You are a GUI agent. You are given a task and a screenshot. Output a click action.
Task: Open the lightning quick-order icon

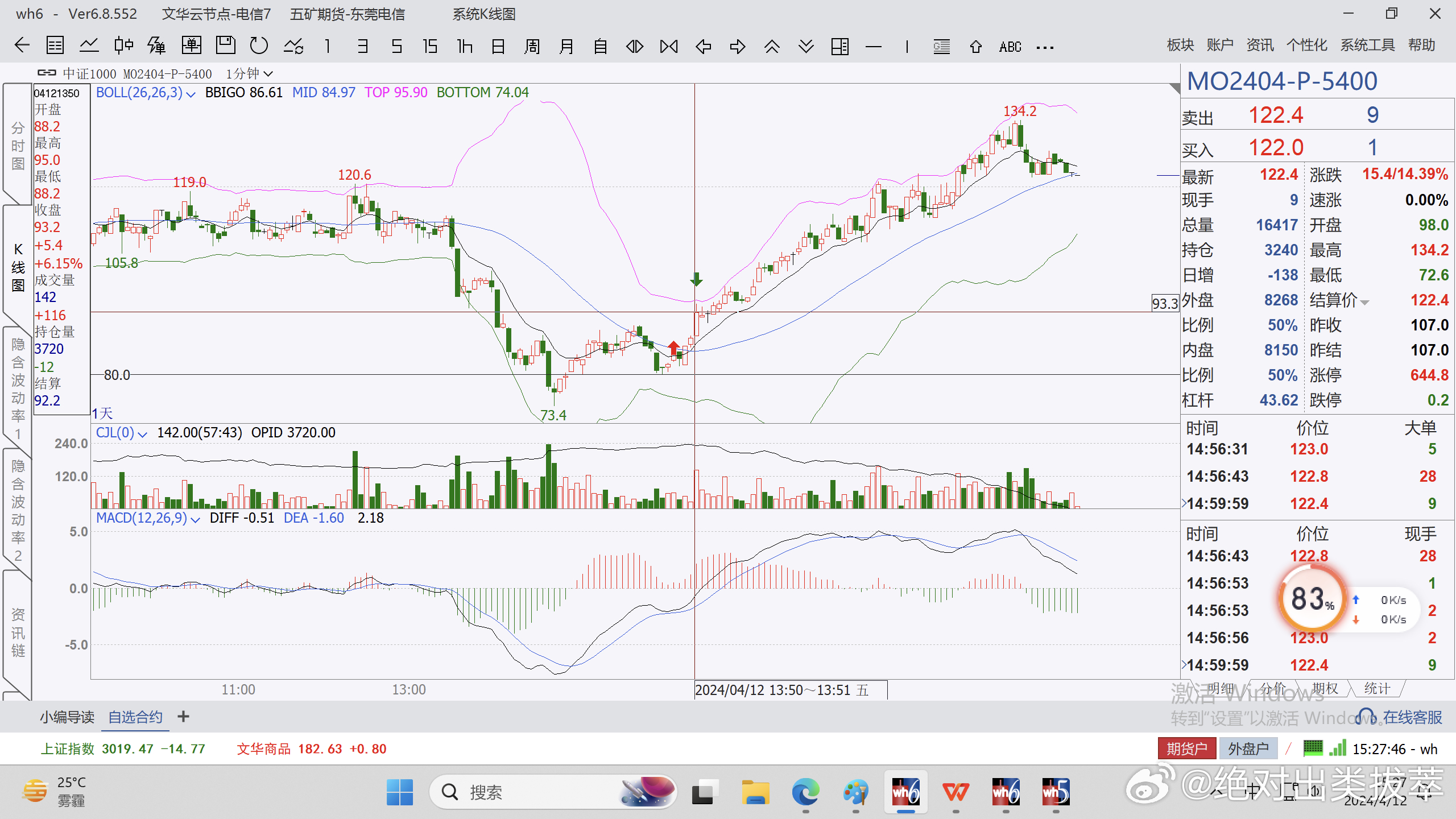[156, 45]
